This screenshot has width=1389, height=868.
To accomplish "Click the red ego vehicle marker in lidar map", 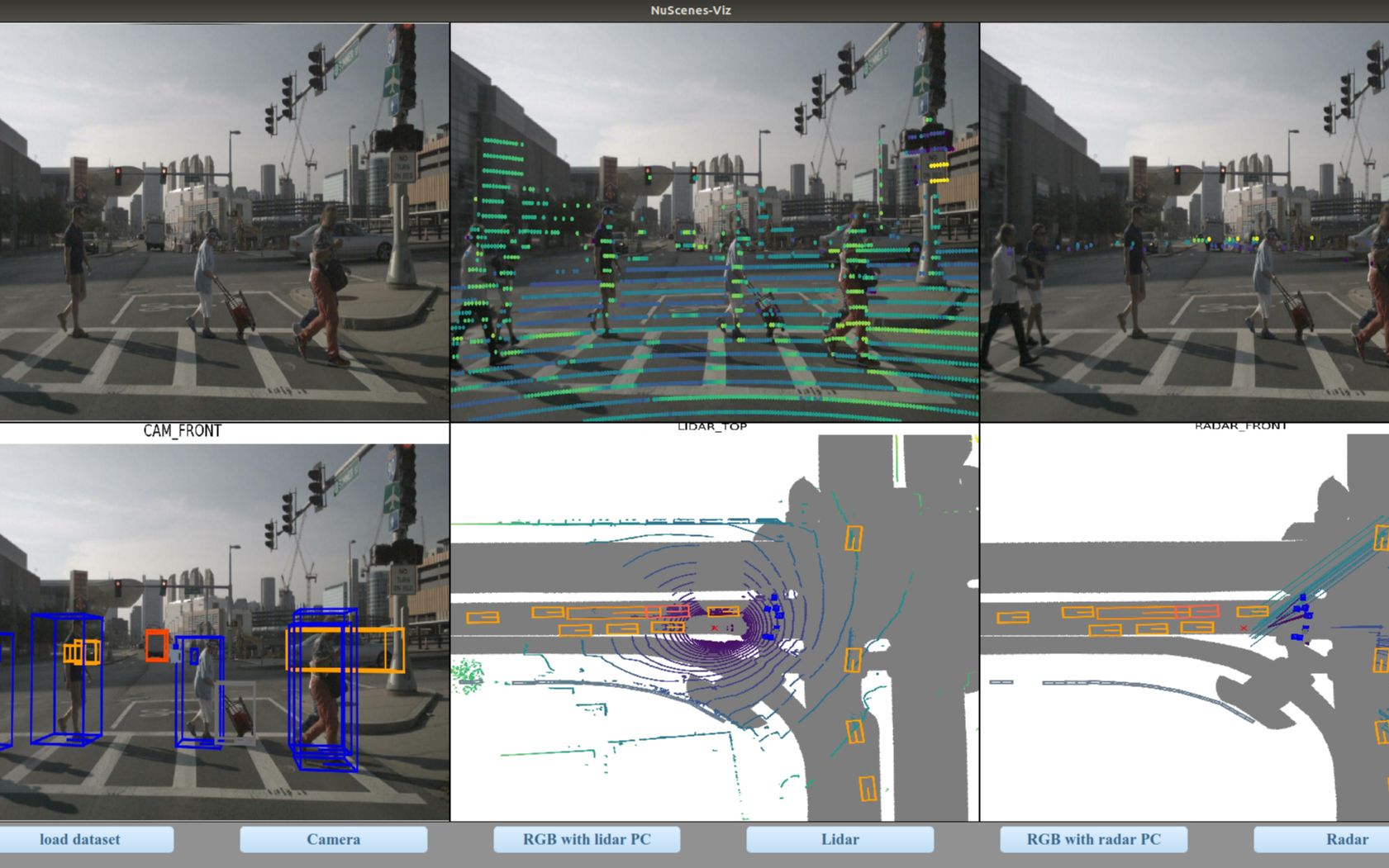I will click(716, 628).
